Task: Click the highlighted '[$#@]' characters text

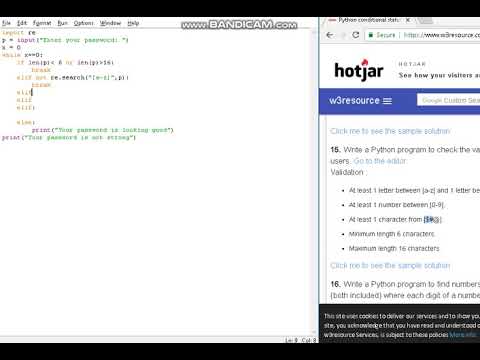Action: point(432,219)
